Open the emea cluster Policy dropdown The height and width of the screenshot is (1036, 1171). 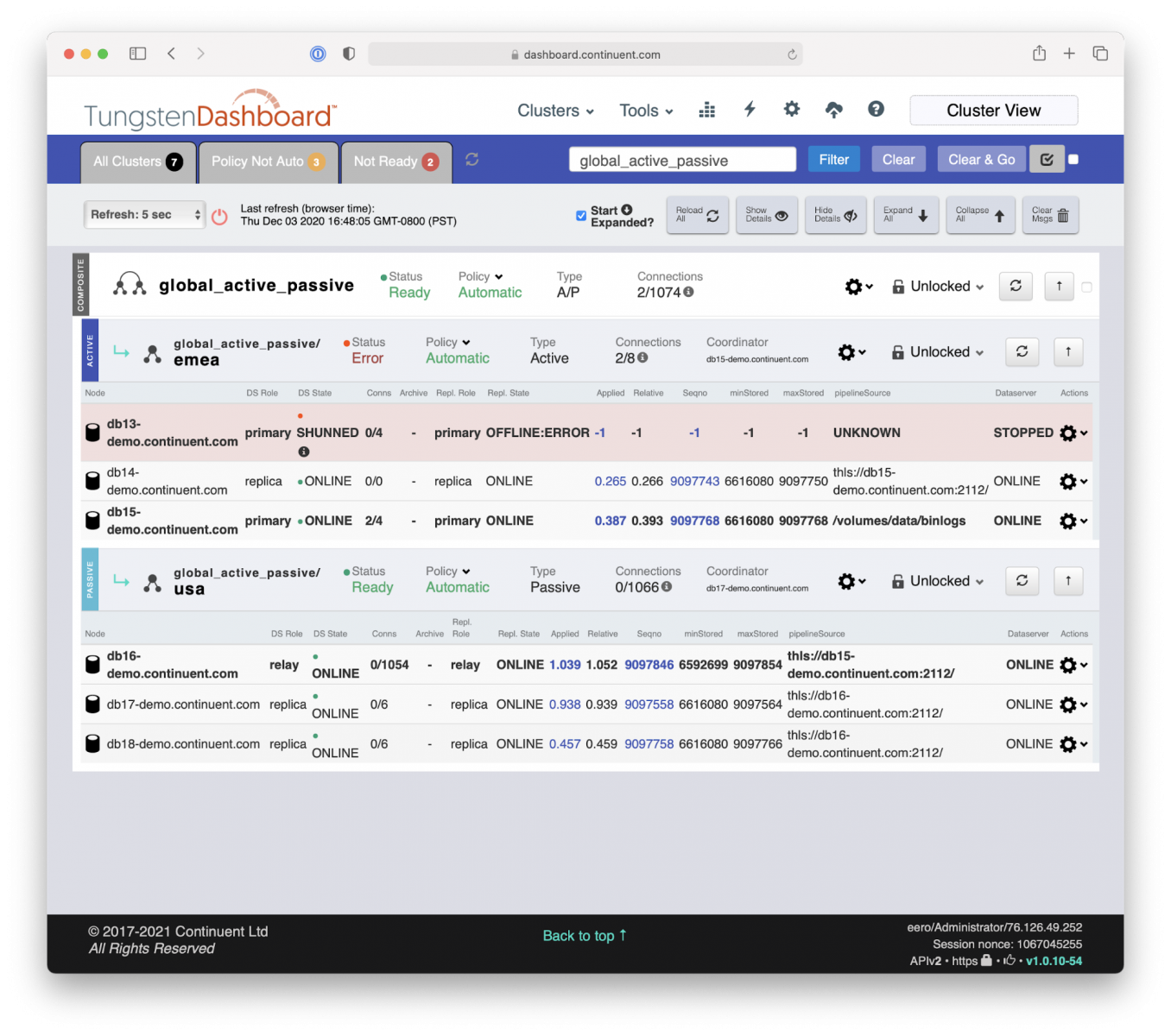pyautogui.click(x=447, y=342)
